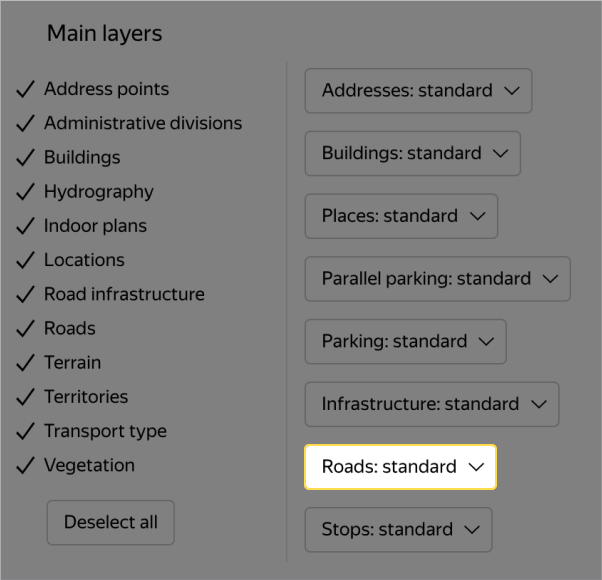Open Places: standard dropdown
Screen dimensions: 602x580
pyautogui.click(x=401, y=216)
